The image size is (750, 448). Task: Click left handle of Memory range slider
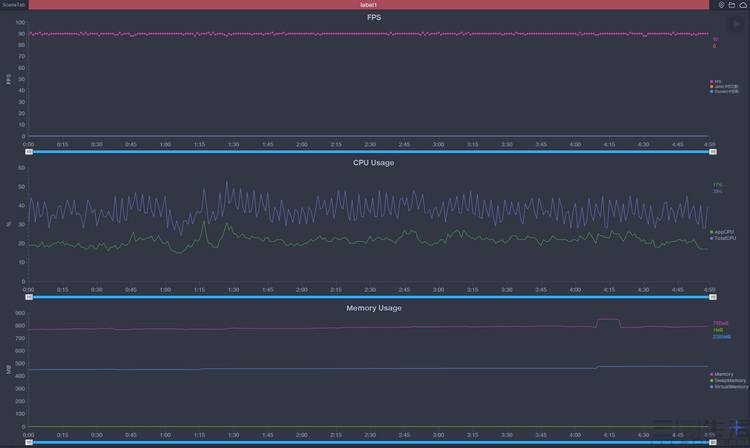coord(29,441)
